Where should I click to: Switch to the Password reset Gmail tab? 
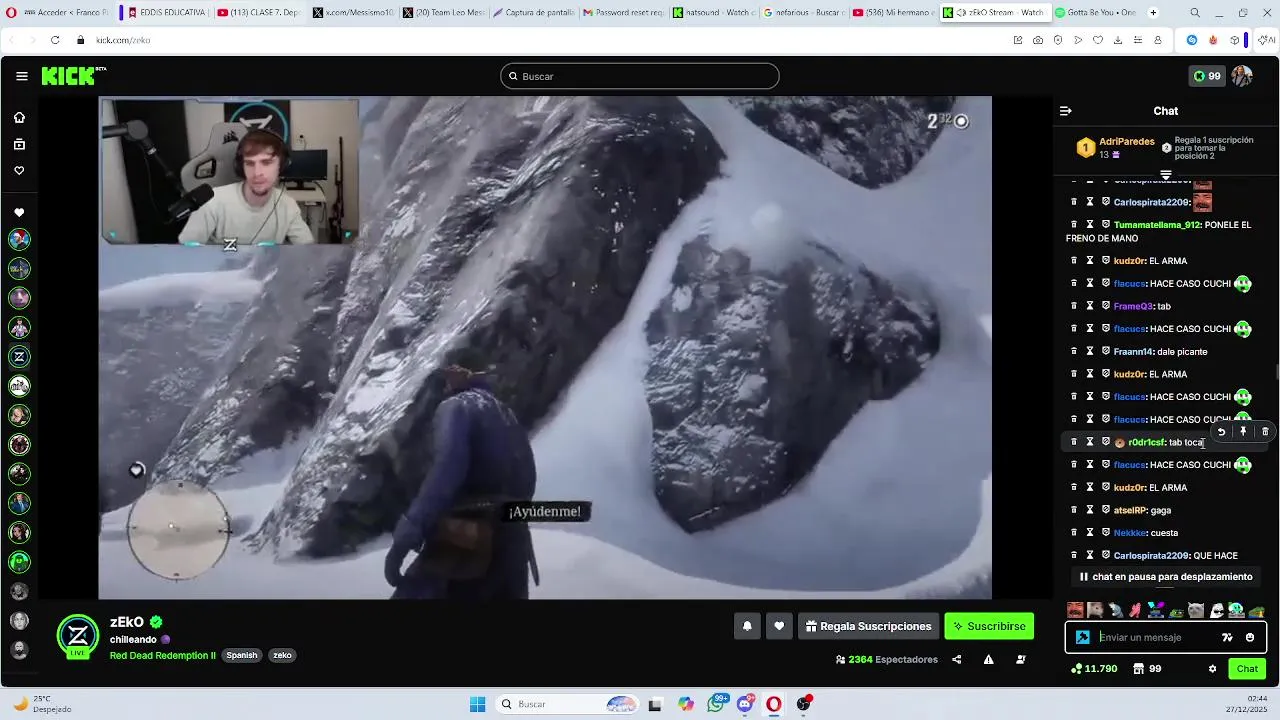tap(623, 13)
